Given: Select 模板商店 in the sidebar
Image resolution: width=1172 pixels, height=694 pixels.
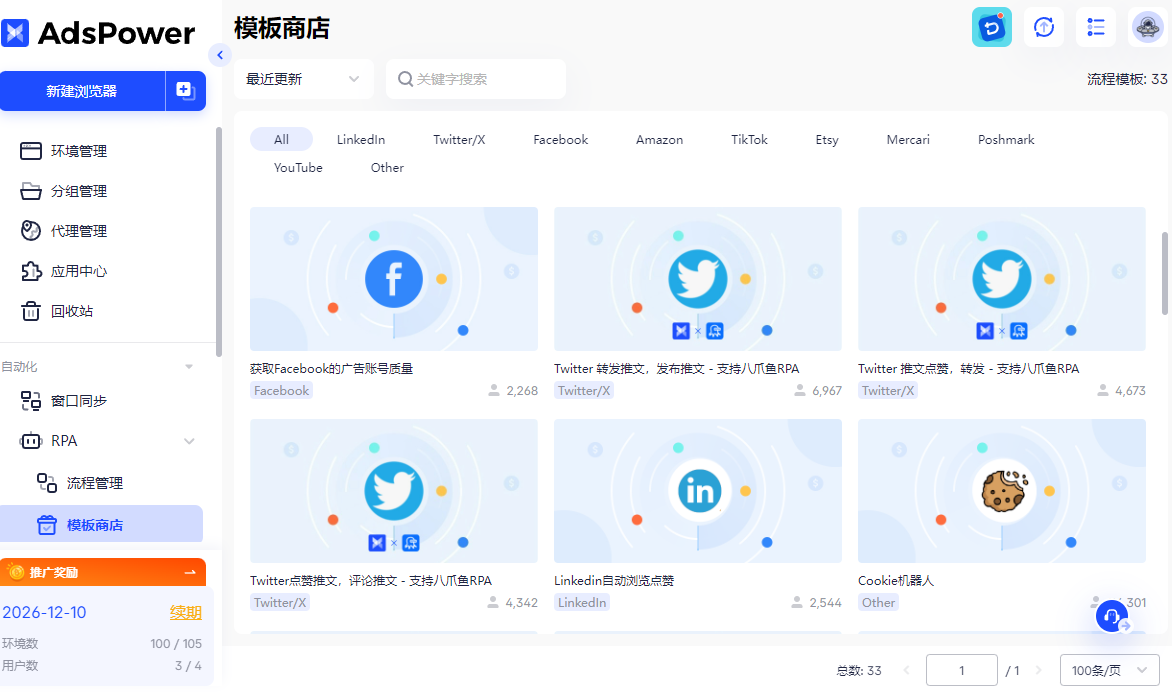Looking at the screenshot, I should [102, 524].
